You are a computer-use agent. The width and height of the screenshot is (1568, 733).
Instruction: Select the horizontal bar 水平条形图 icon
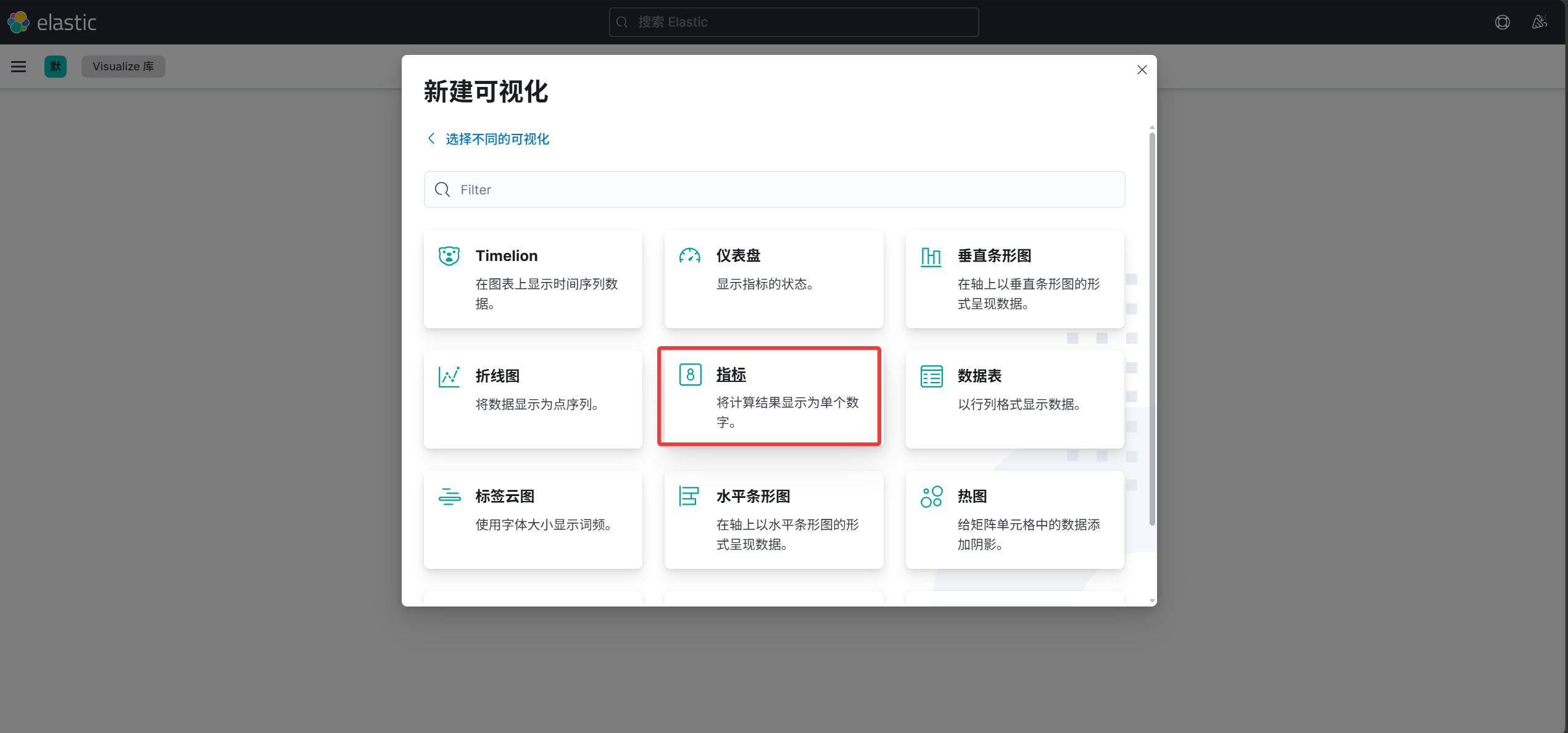pos(689,496)
